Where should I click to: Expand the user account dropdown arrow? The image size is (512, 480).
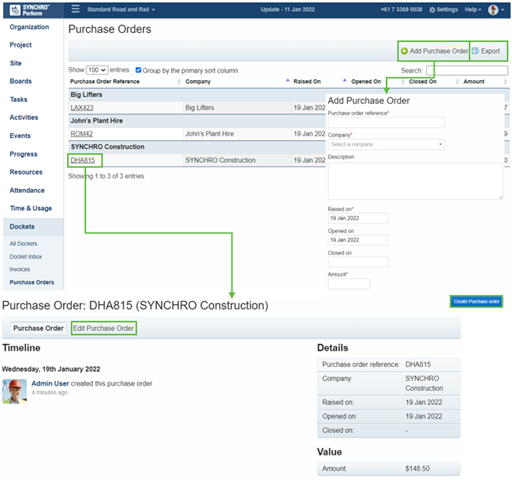tap(502, 10)
